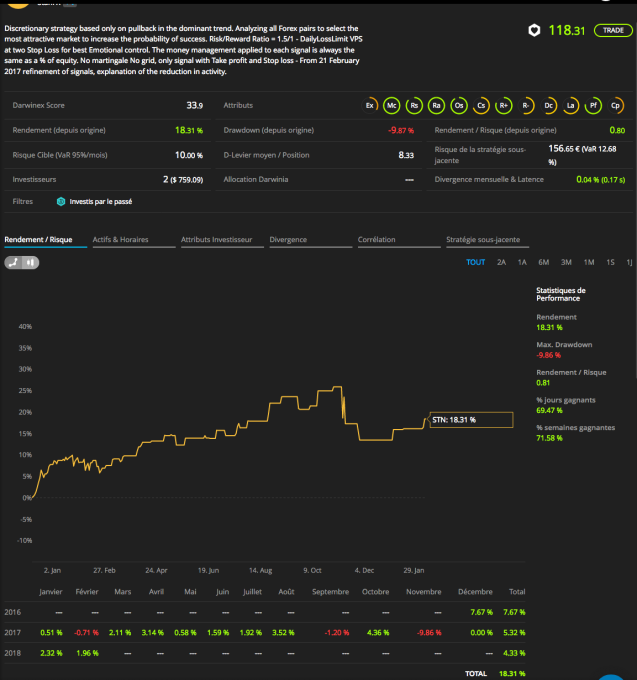Select the 2A time range

tap(501, 262)
